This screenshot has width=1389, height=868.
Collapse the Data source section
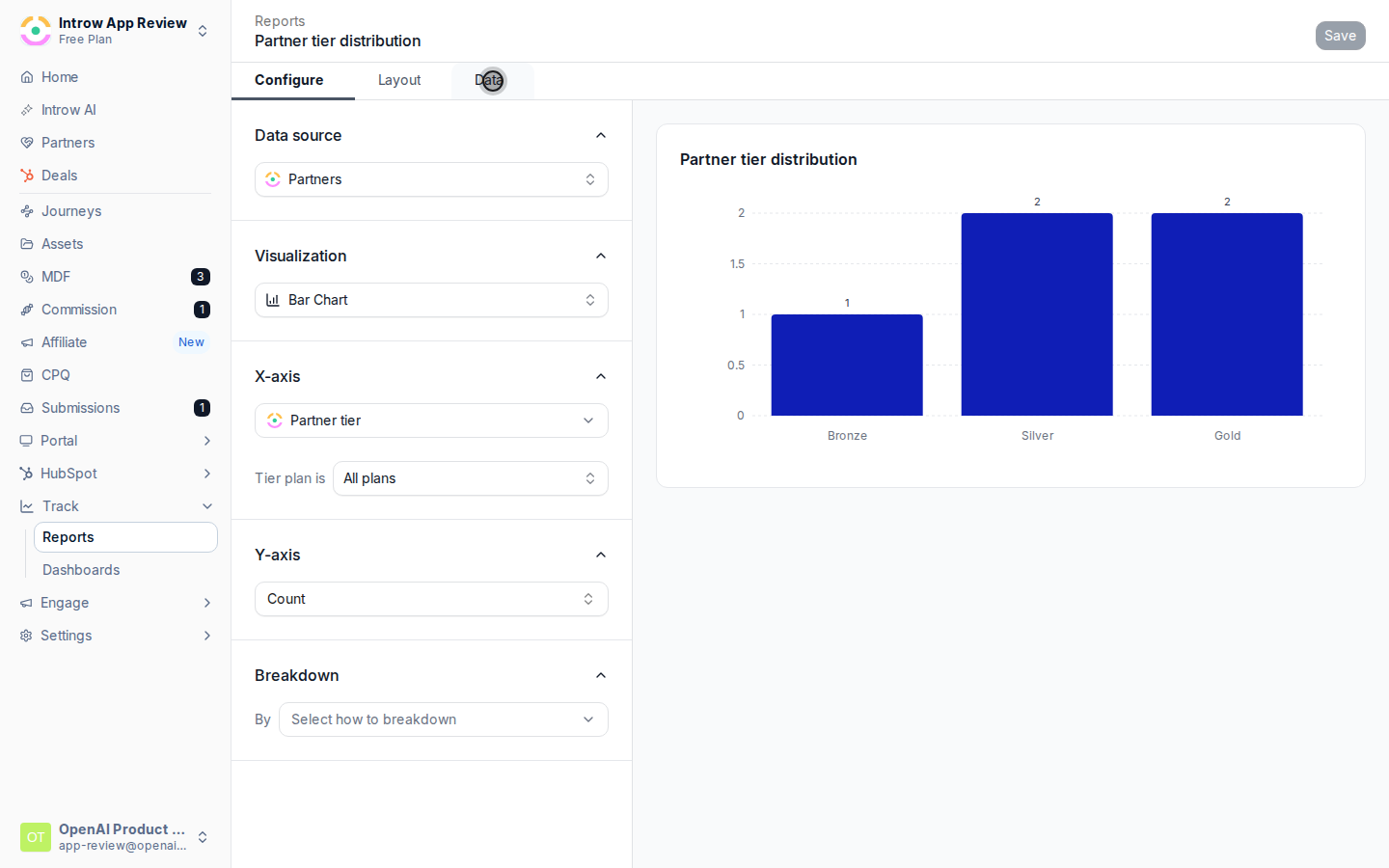tap(601, 135)
